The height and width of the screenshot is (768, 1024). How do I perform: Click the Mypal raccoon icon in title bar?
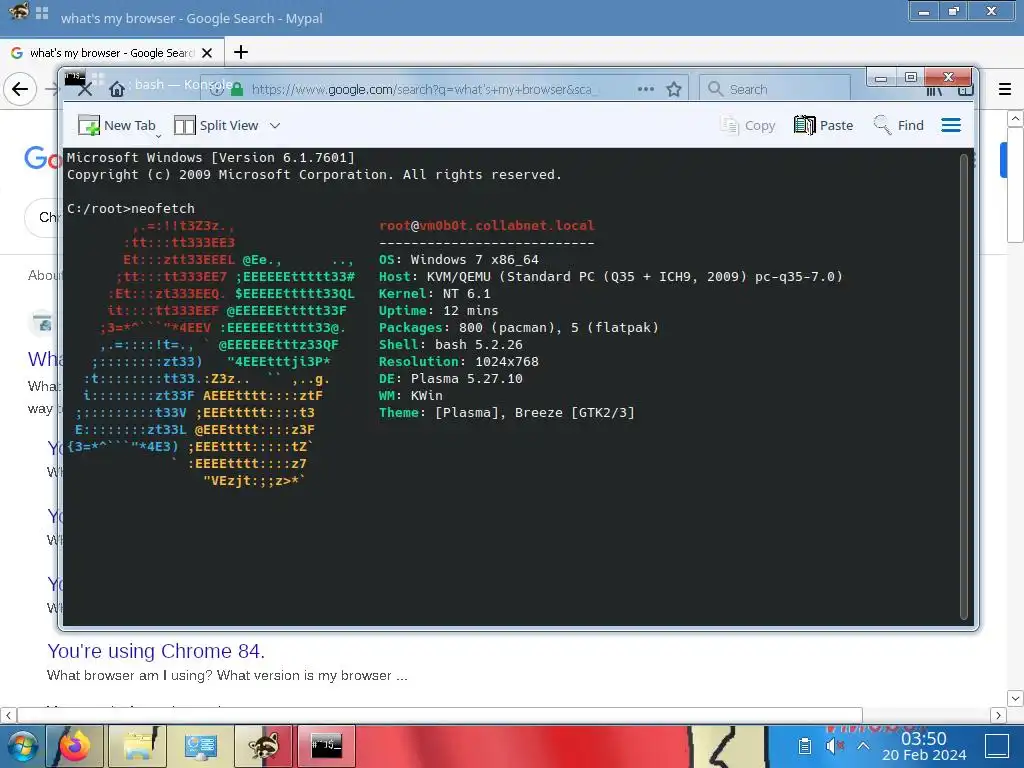click(18, 11)
